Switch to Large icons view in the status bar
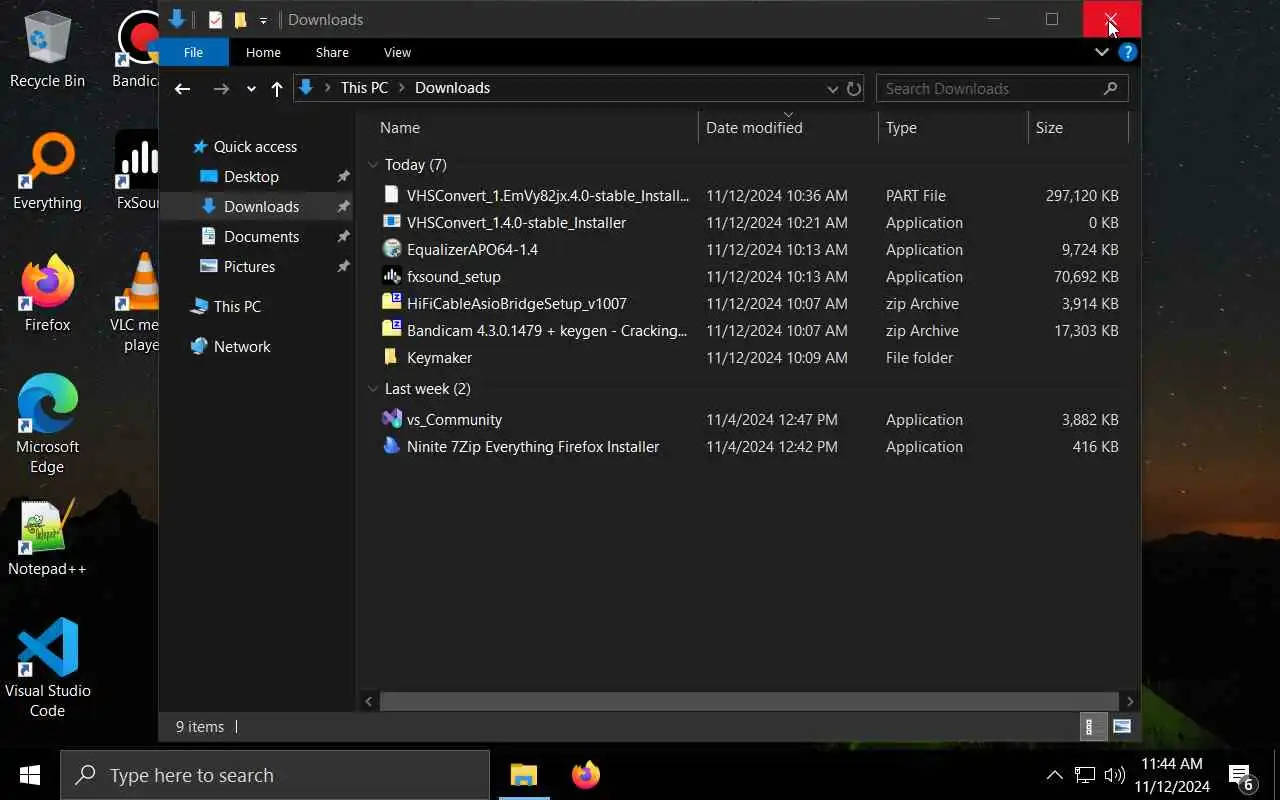The height and width of the screenshot is (800, 1280). point(1122,727)
